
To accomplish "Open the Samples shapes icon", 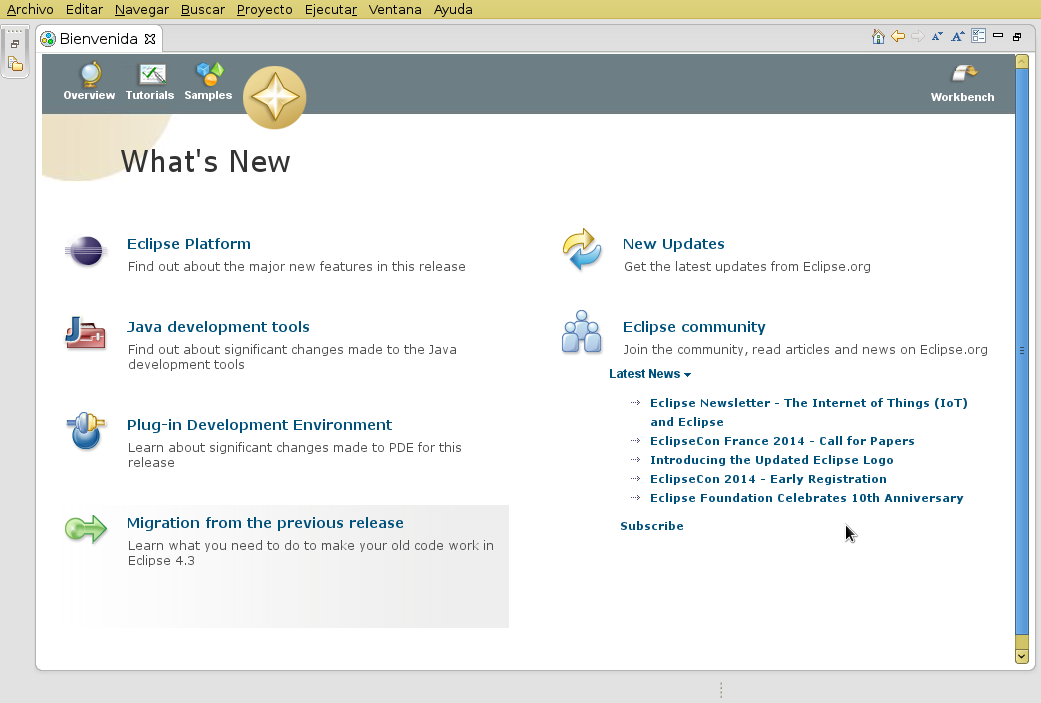I will [x=210, y=74].
